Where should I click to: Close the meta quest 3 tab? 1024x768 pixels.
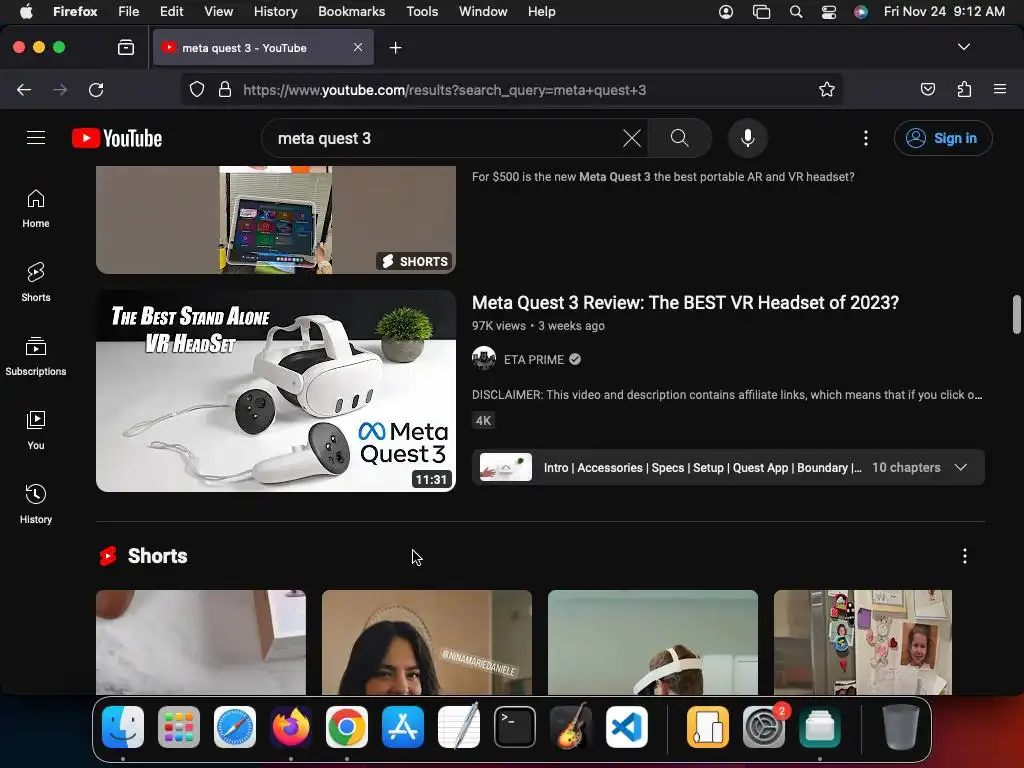pyautogui.click(x=358, y=47)
